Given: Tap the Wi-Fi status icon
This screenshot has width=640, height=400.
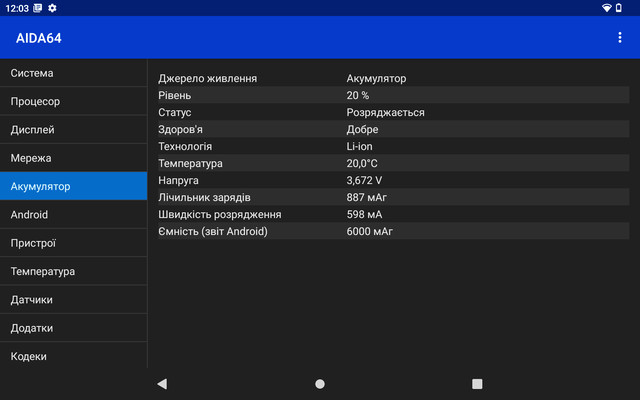Looking at the screenshot, I should (607, 8).
